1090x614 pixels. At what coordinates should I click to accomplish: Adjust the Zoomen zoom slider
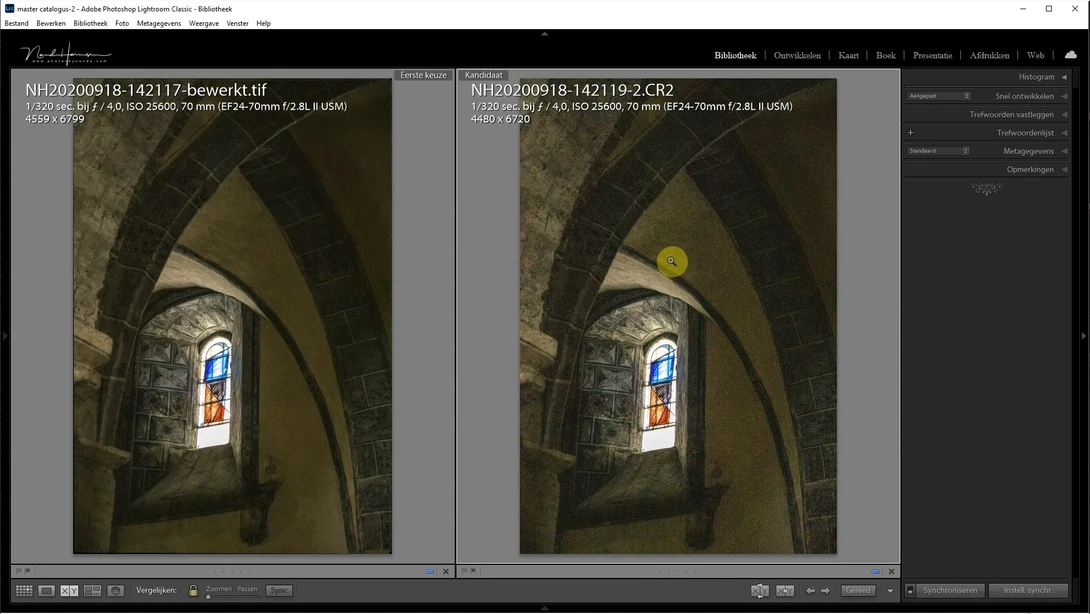208,597
